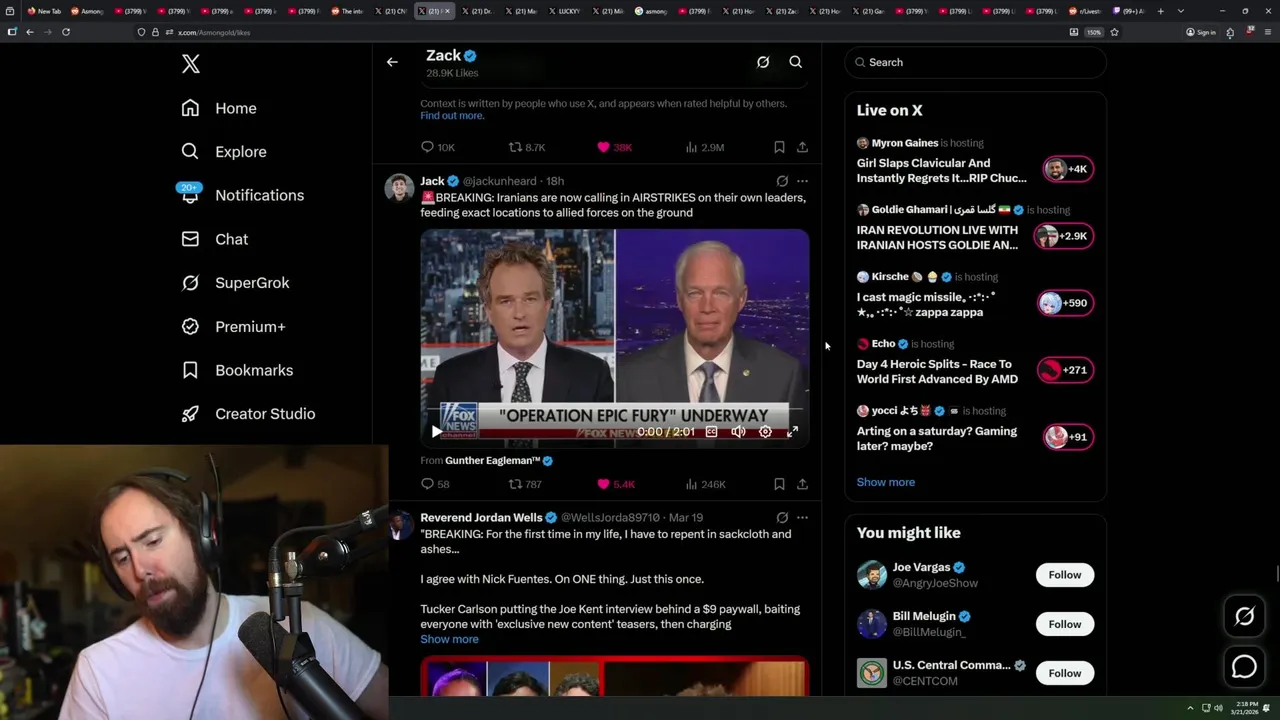Open SuperGrok
Viewport: 1280px width, 720px height.
235,283
